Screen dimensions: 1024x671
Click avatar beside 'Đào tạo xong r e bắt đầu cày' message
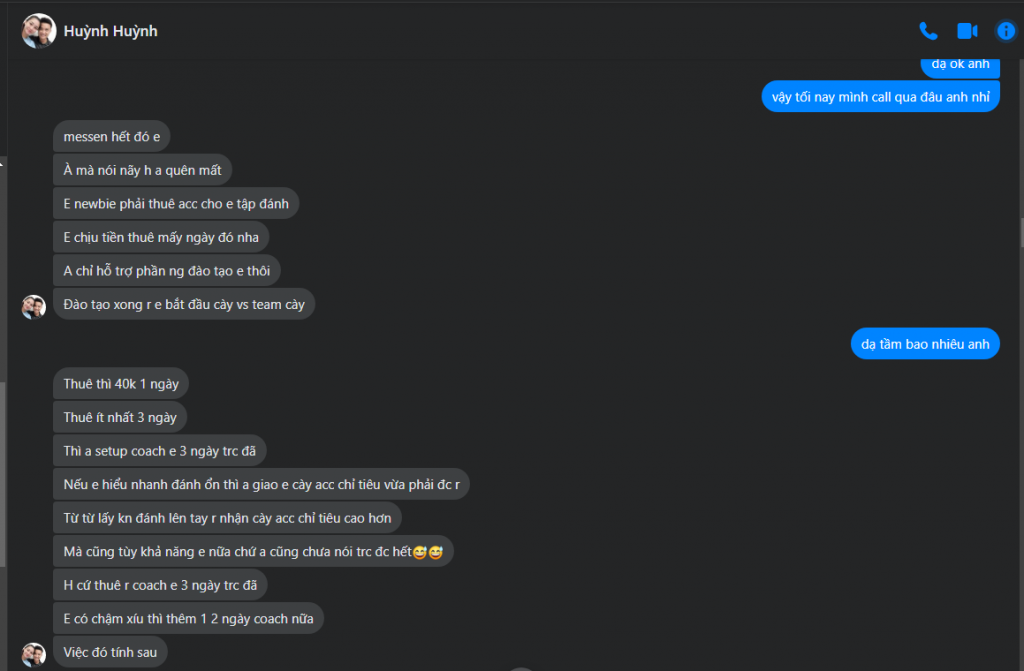pos(33,306)
